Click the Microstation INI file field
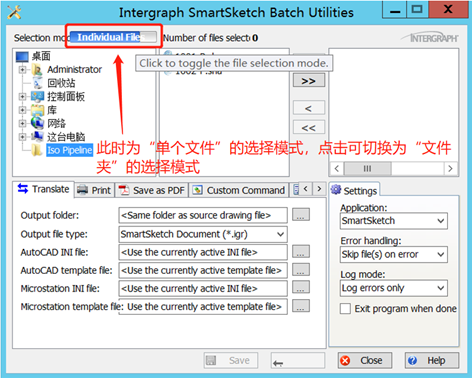The image size is (472, 378). [203, 288]
